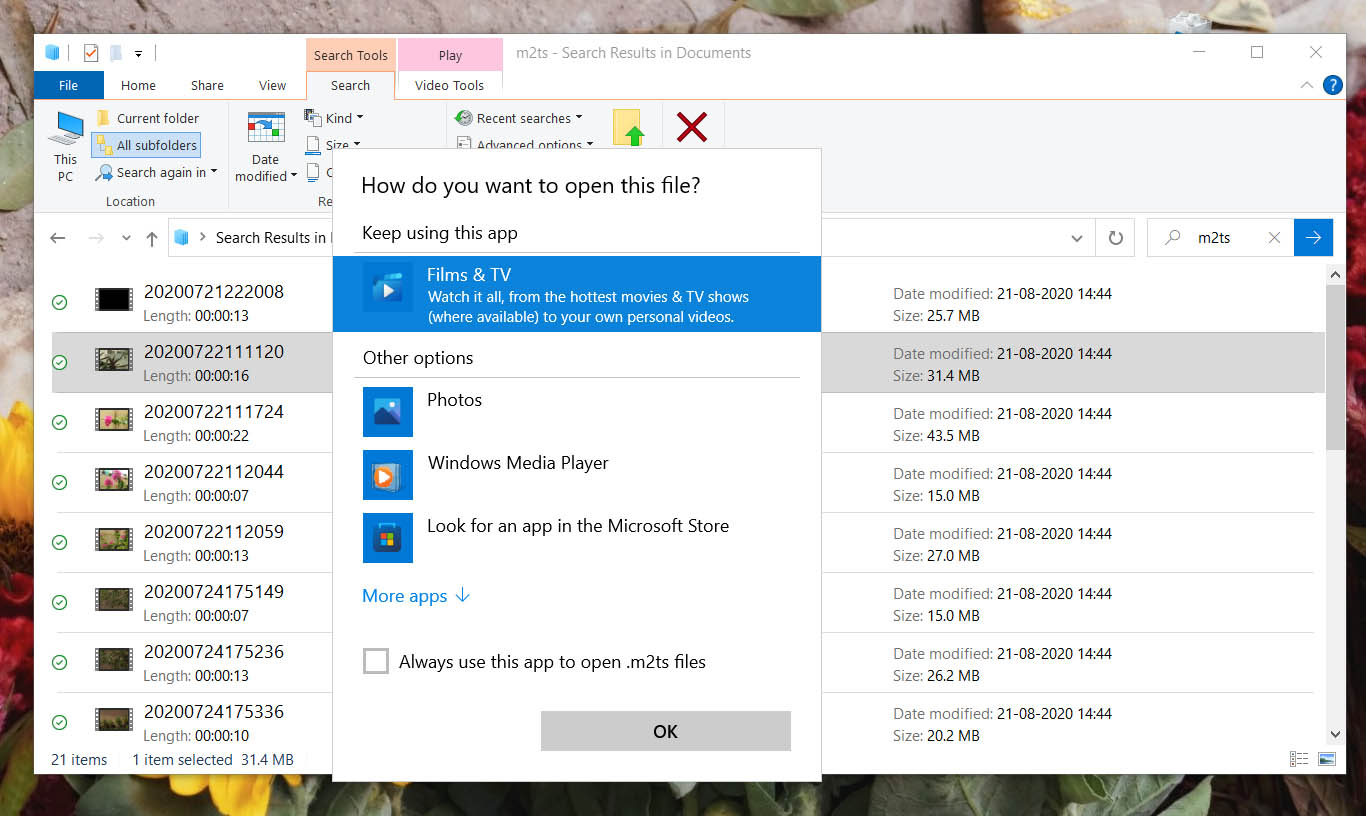The height and width of the screenshot is (816, 1366).
Task: Click the vertical scrollbar thumb
Action: tap(1335, 366)
